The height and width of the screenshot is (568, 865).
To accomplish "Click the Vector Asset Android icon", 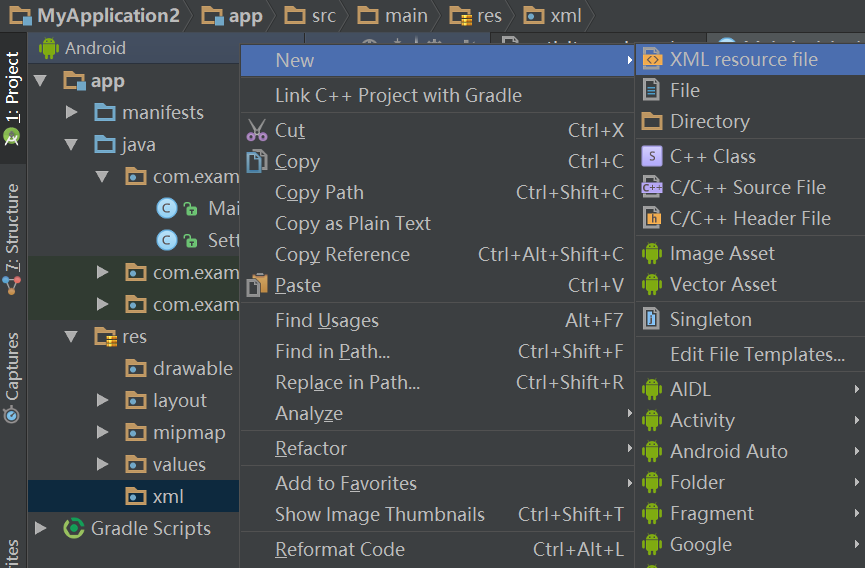I will [x=652, y=285].
